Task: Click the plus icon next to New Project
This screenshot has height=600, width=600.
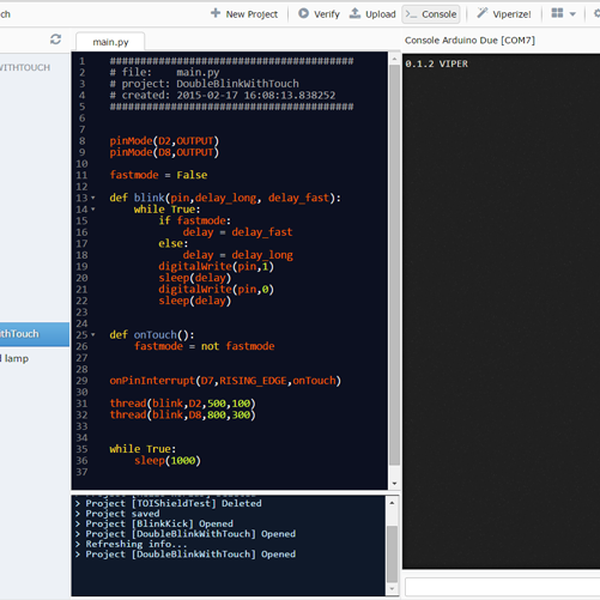Action: (215, 13)
